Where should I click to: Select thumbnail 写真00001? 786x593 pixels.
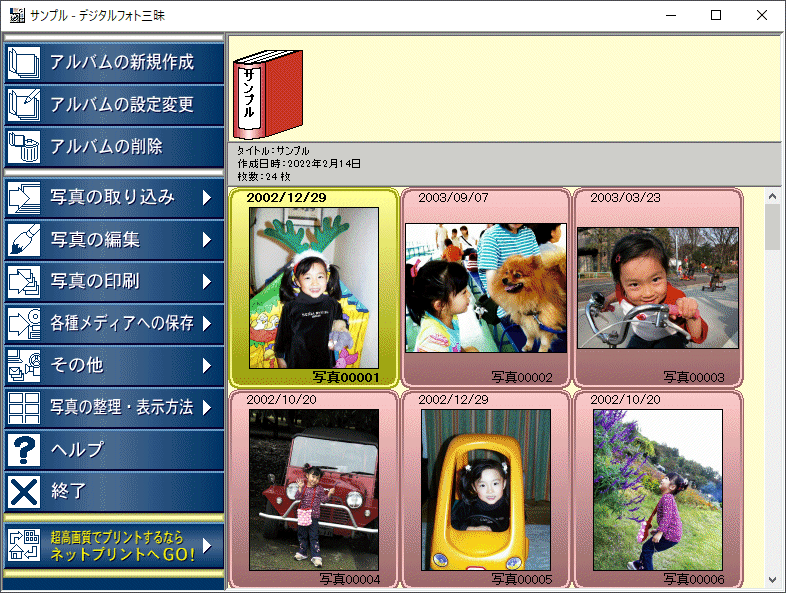tap(314, 288)
